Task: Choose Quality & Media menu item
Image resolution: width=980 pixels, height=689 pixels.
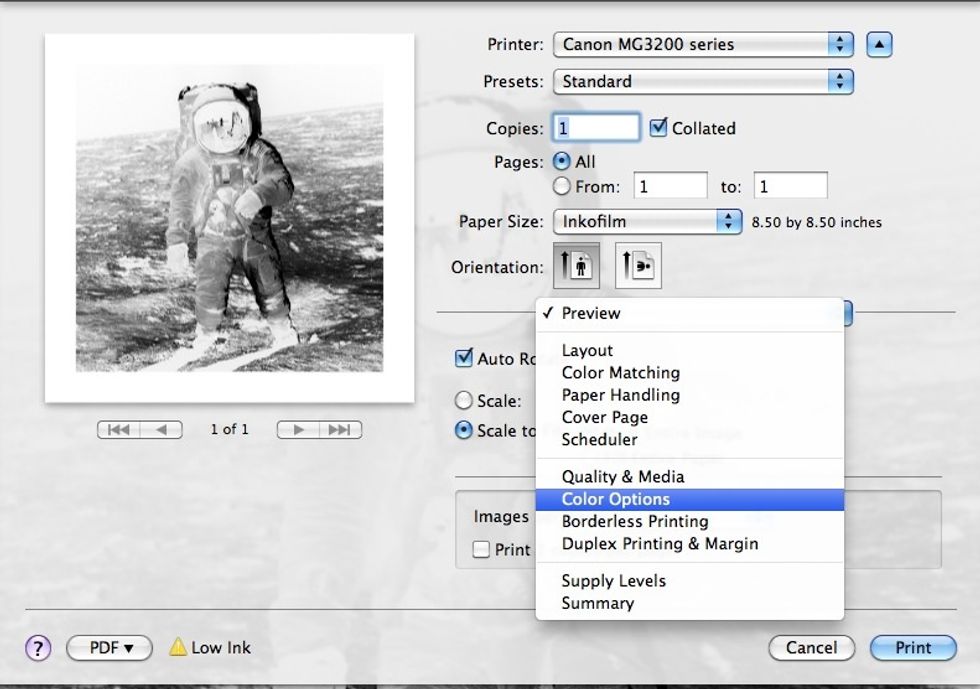Action: click(623, 477)
